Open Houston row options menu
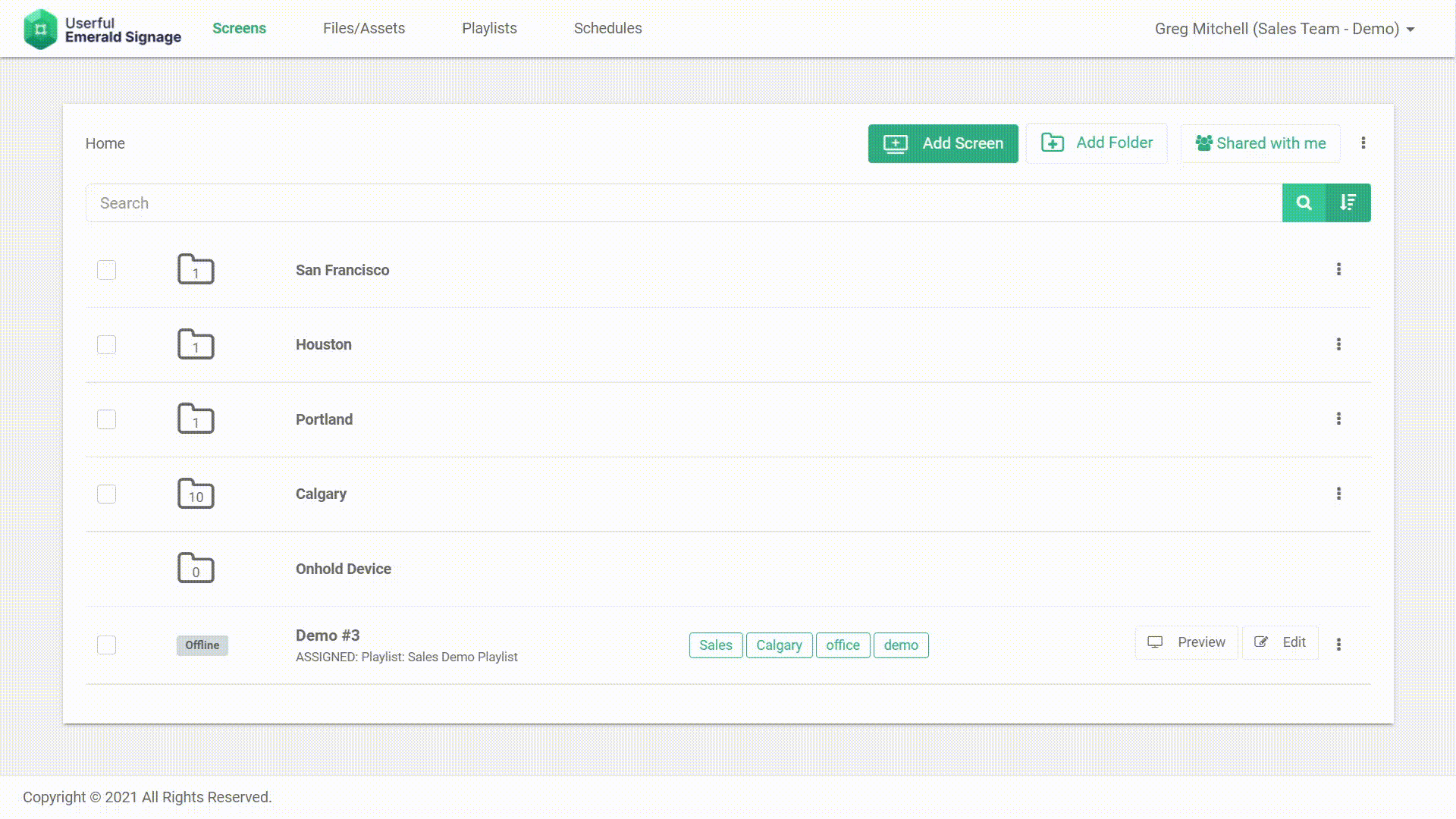This screenshot has width=1456, height=819. pos(1338,344)
